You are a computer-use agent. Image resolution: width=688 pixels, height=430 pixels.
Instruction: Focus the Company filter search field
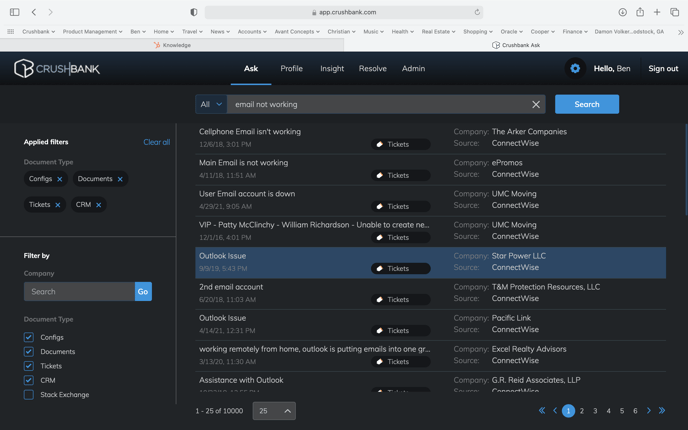coord(79,292)
